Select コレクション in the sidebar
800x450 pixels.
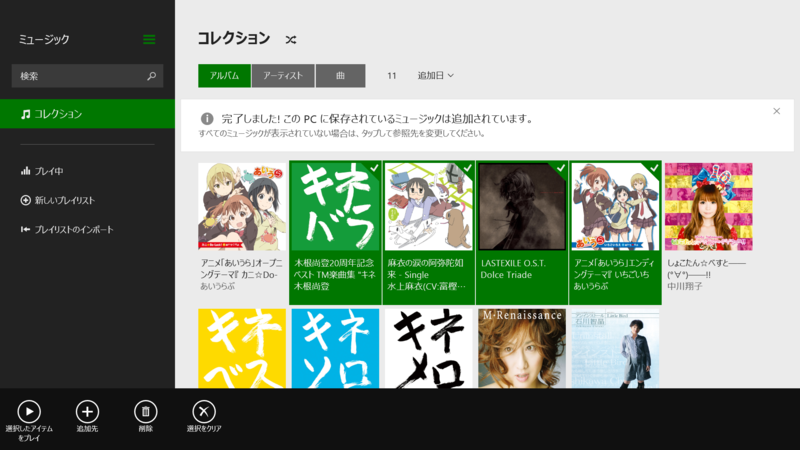click(x=87, y=114)
